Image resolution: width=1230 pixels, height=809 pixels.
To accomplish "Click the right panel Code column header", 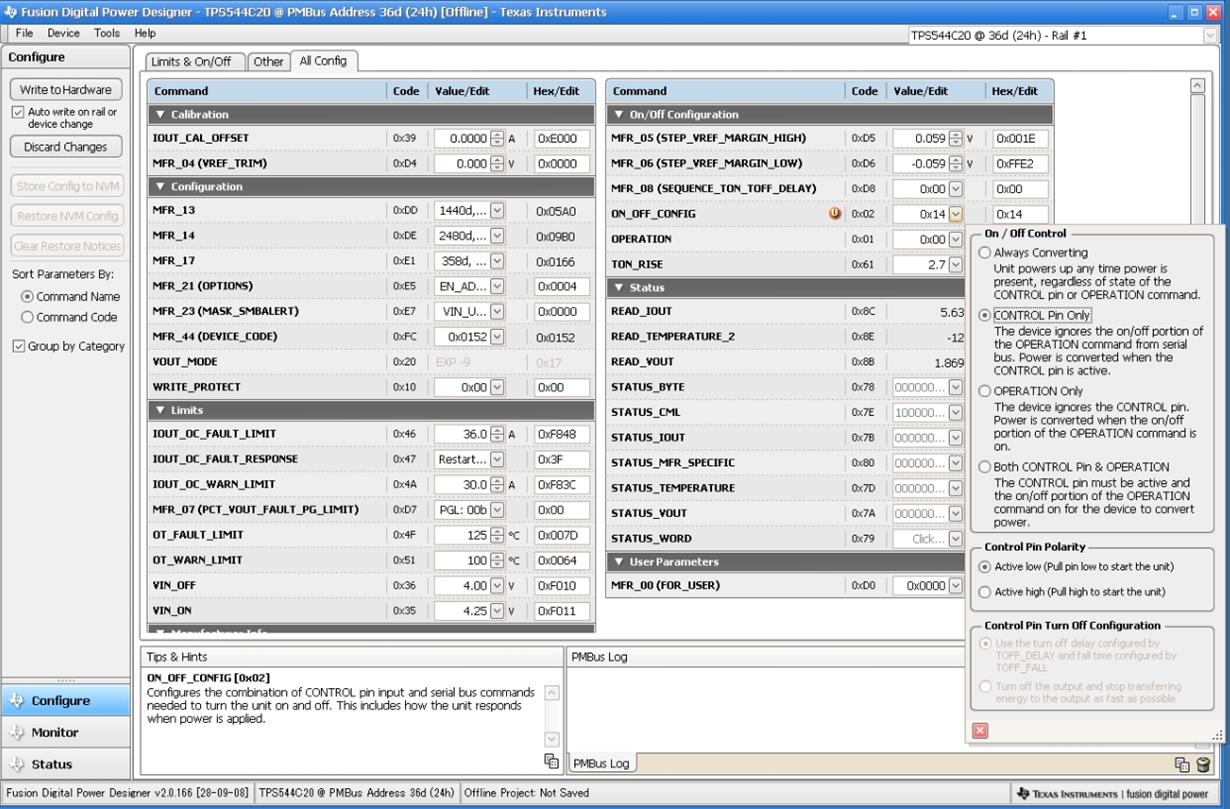I will tap(865, 91).
